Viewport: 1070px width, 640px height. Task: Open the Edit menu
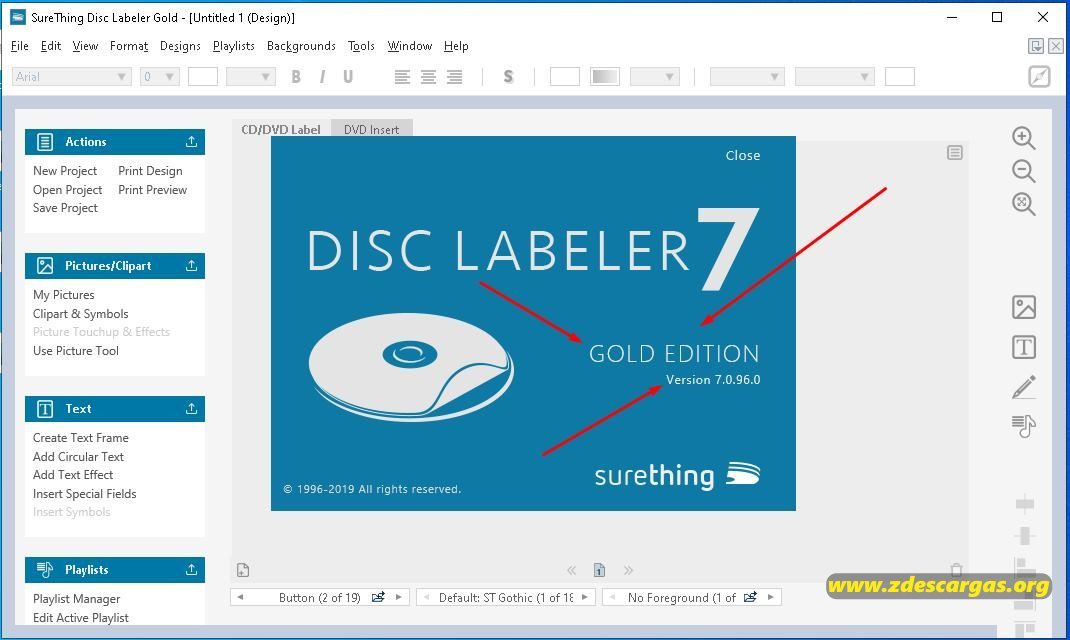pyautogui.click(x=50, y=46)
